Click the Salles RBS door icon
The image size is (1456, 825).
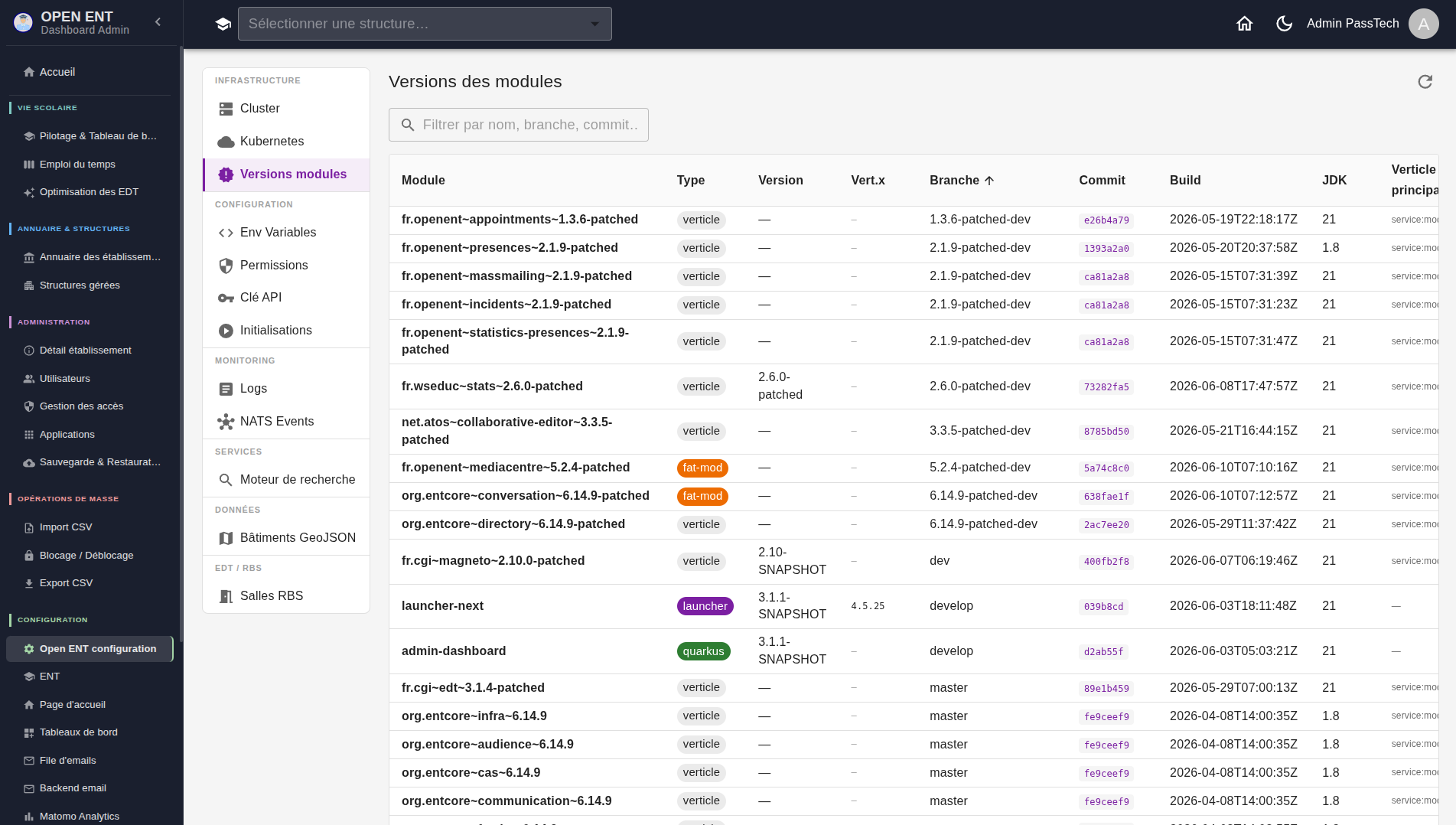point(226,596)
